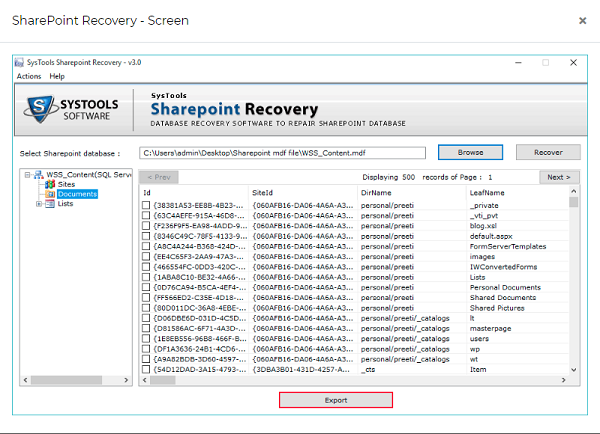The image size is (600, 434).
Task: Select Documents in the tree view
Action: 77,194
